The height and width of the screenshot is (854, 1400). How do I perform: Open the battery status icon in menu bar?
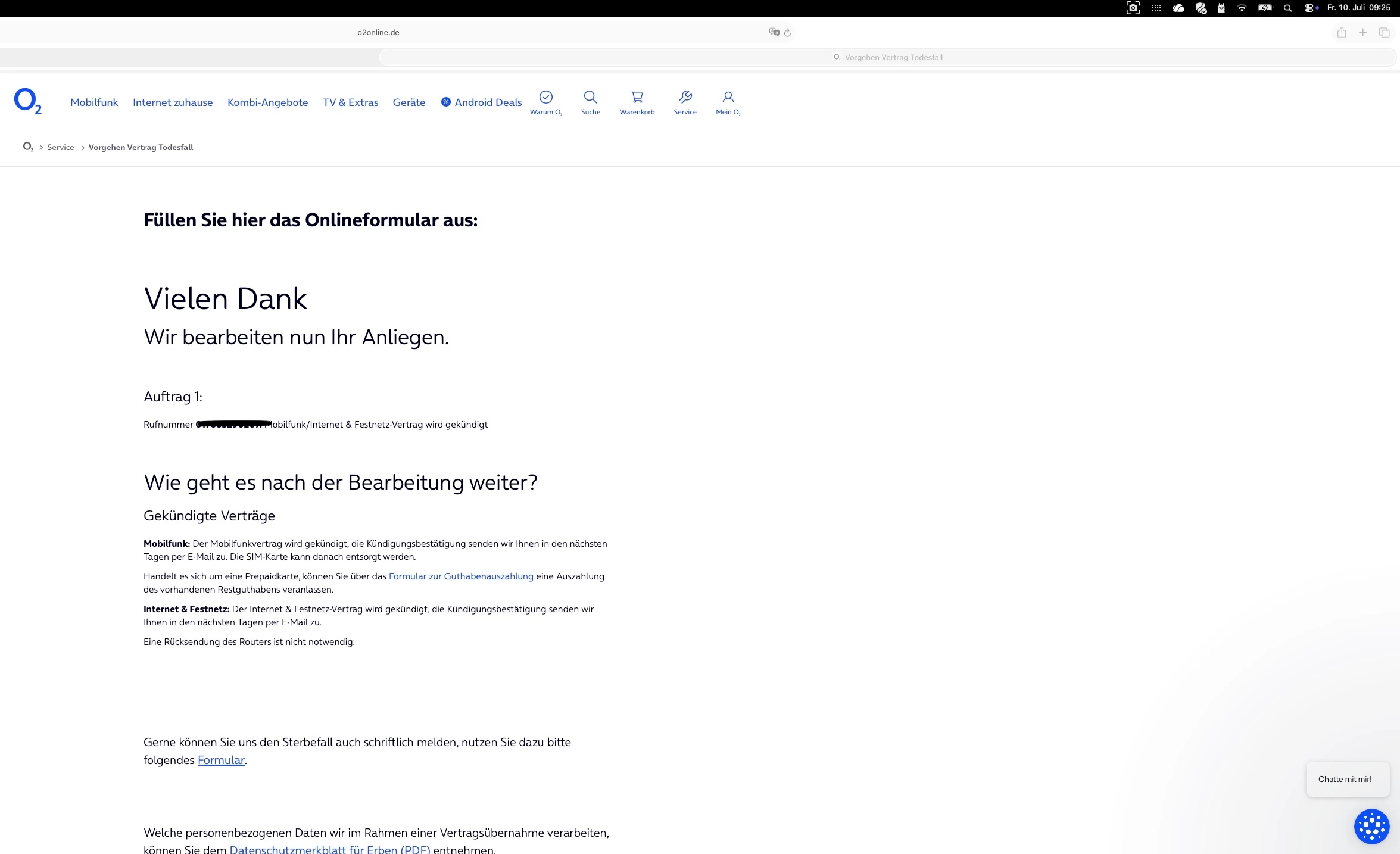tap(1265, 8)
